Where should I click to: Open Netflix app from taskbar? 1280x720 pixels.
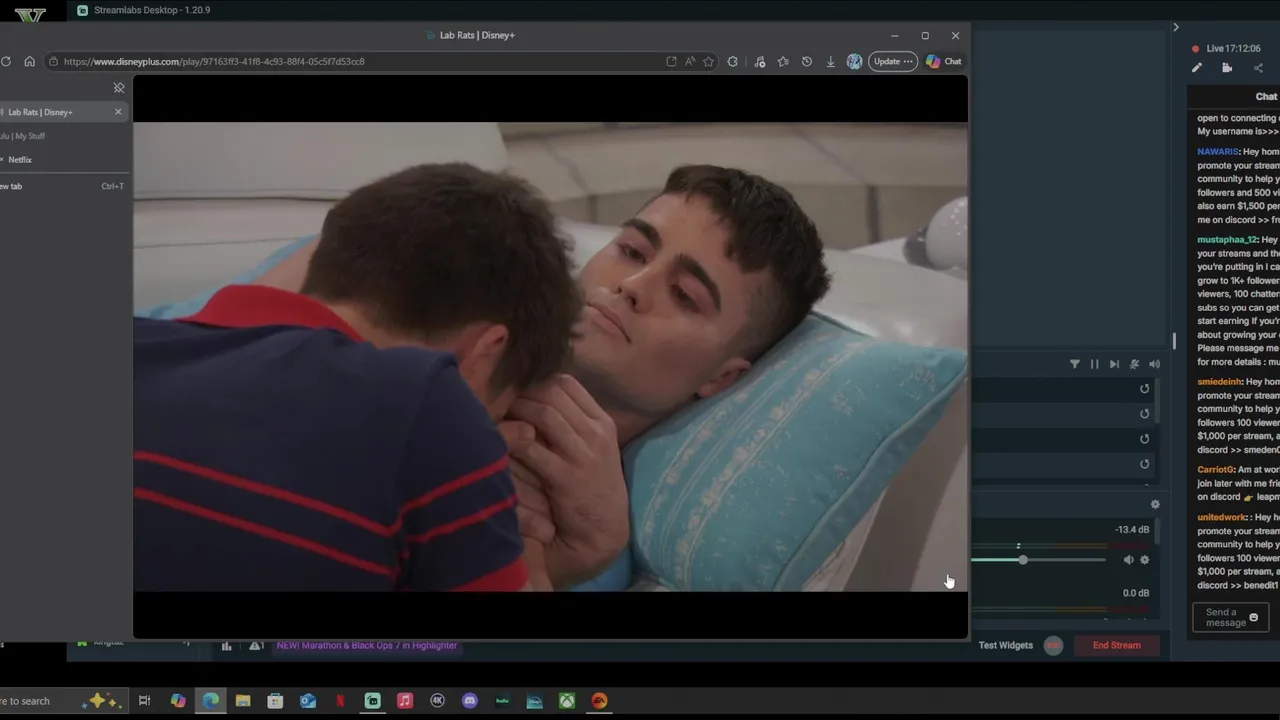click(340, 701)
